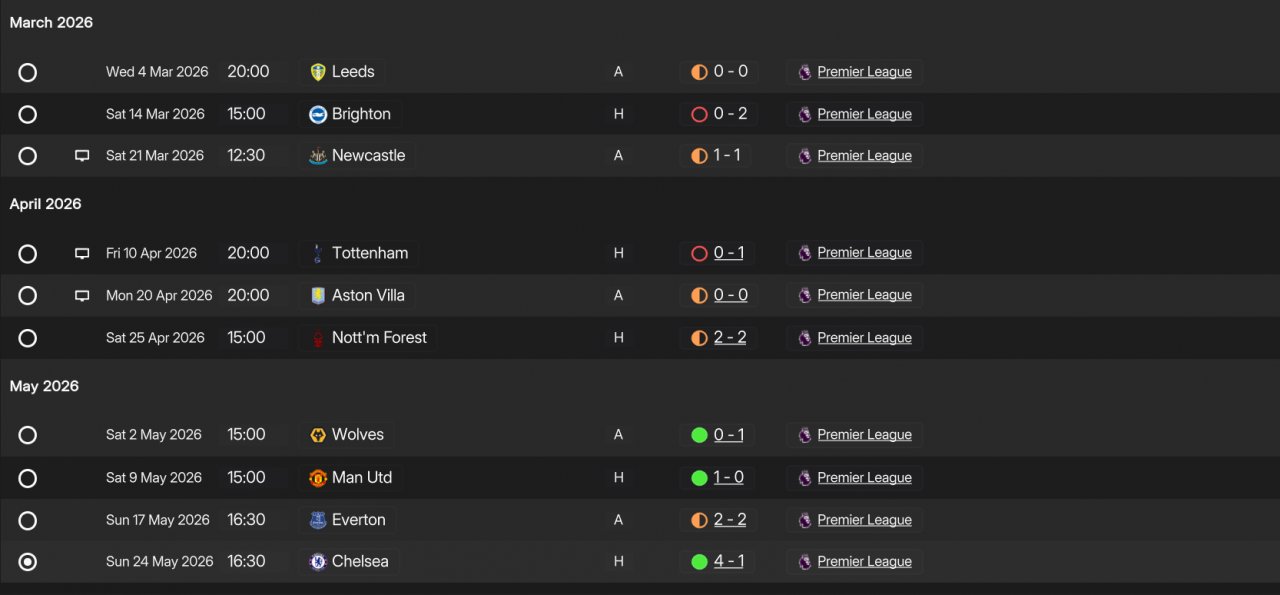Viewport: 1280px width, 595px height.
Task: Open the 2 - 2 result against Everton
Action: coord(730,520)
